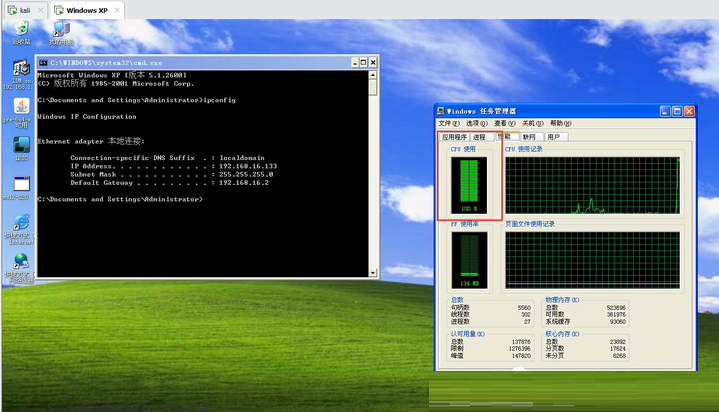Open the 文件(F) menu in Task Manager
Image resolution: width=719 pixels, height=412 pixels.
(448, 123)
